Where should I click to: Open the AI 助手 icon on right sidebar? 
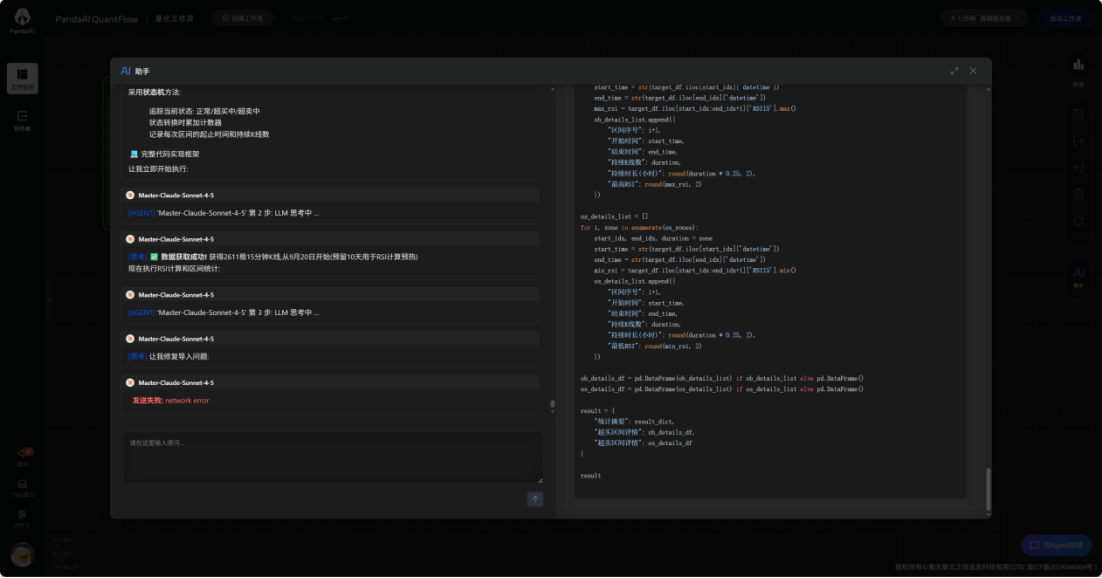coord(1078,275)
